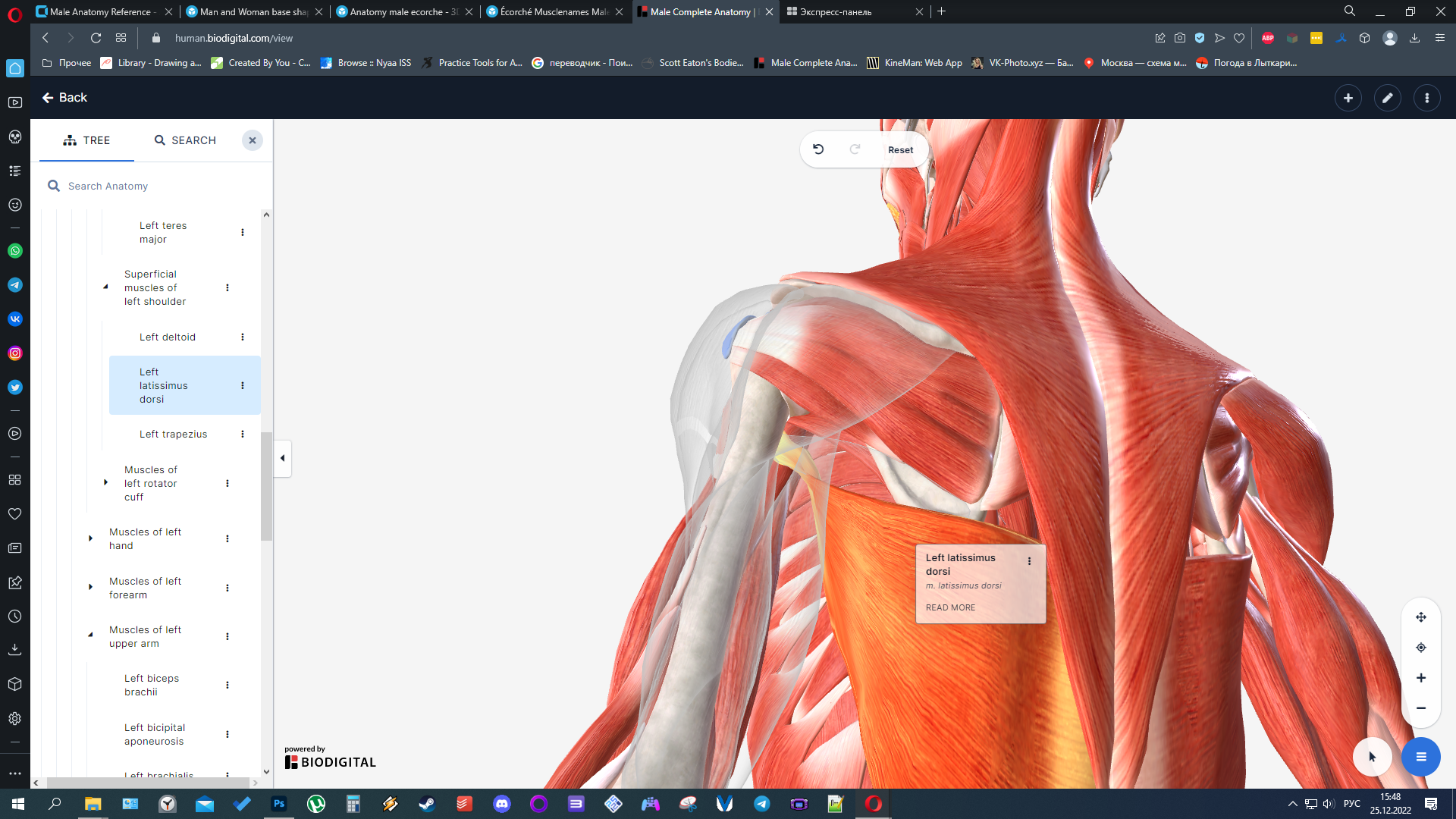
Task: Click the pencil annotate icon
Action: pyautogui.click(x=1387, y=98)
